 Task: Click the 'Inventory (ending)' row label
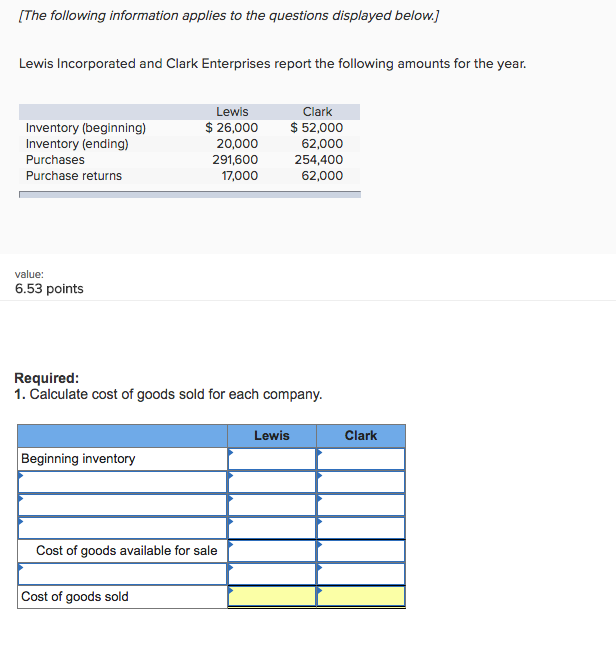pos(77,144)
